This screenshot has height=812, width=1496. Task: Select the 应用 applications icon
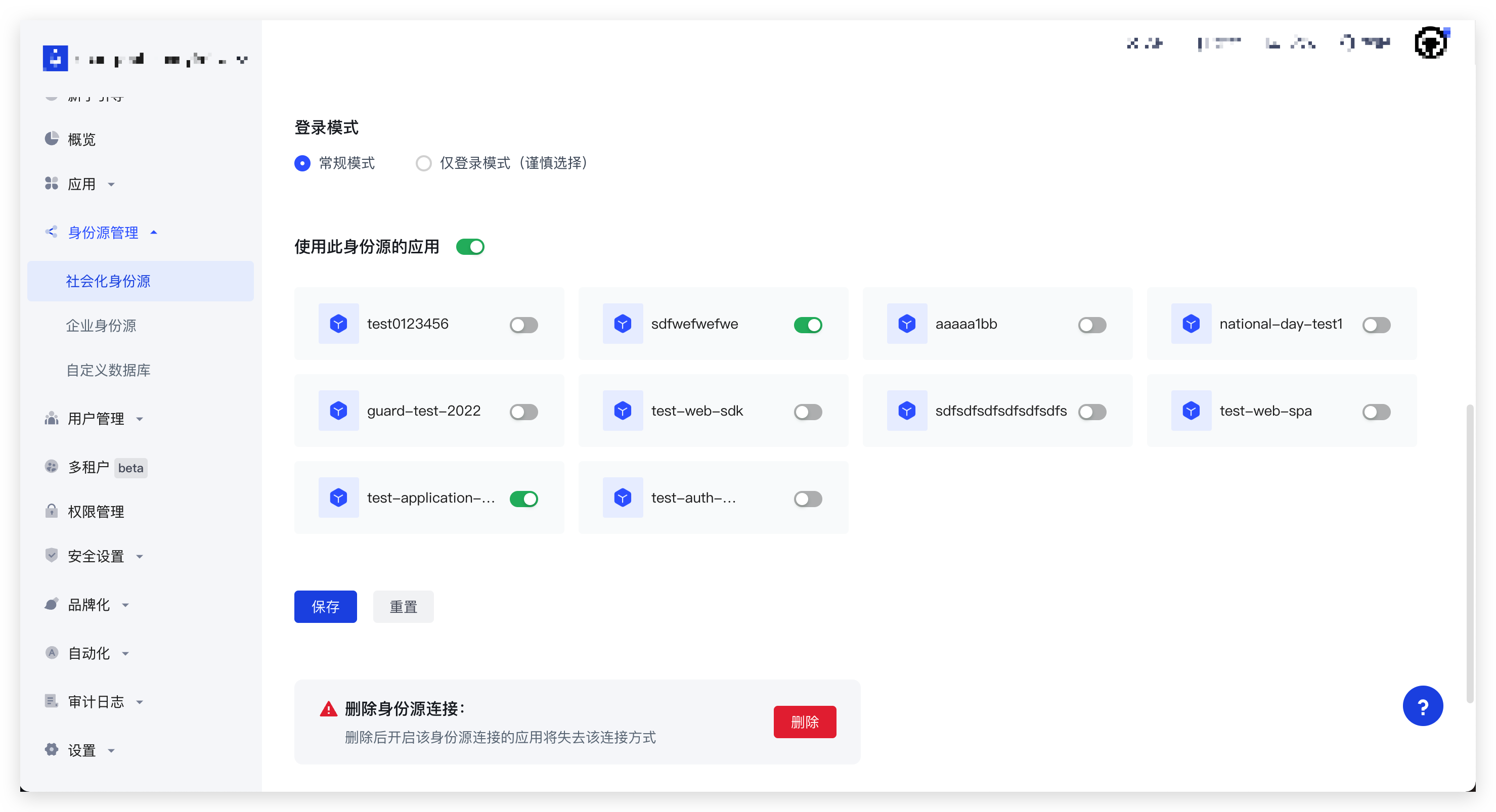(x=52, y=184)
